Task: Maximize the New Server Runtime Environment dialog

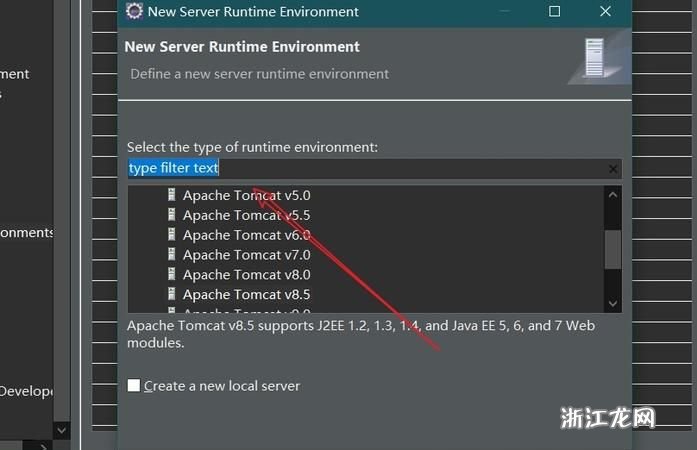Action: pyautogui.click(x=554, y=11)
